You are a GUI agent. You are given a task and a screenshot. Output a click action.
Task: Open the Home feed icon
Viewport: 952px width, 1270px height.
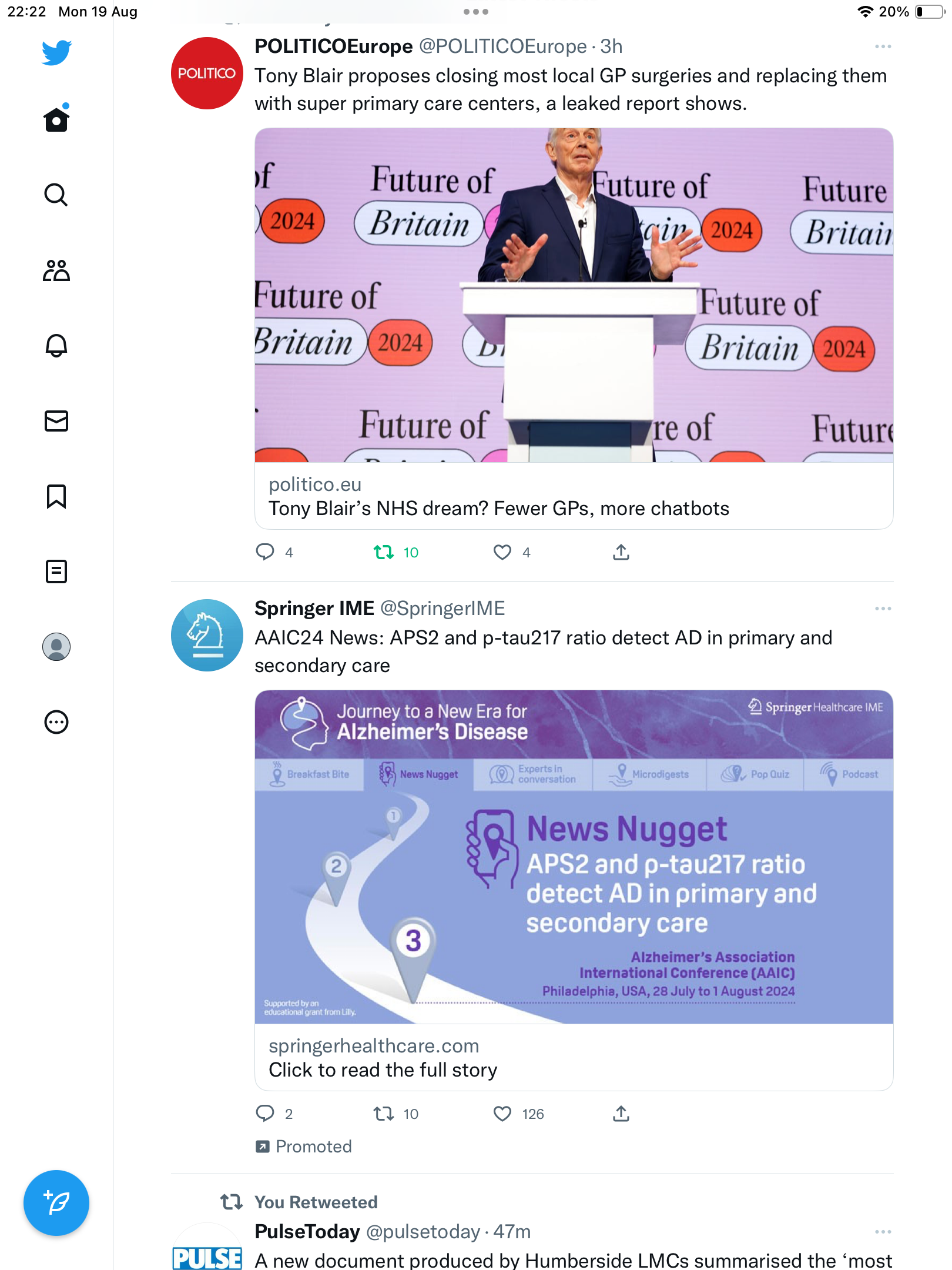pos(56,119)
